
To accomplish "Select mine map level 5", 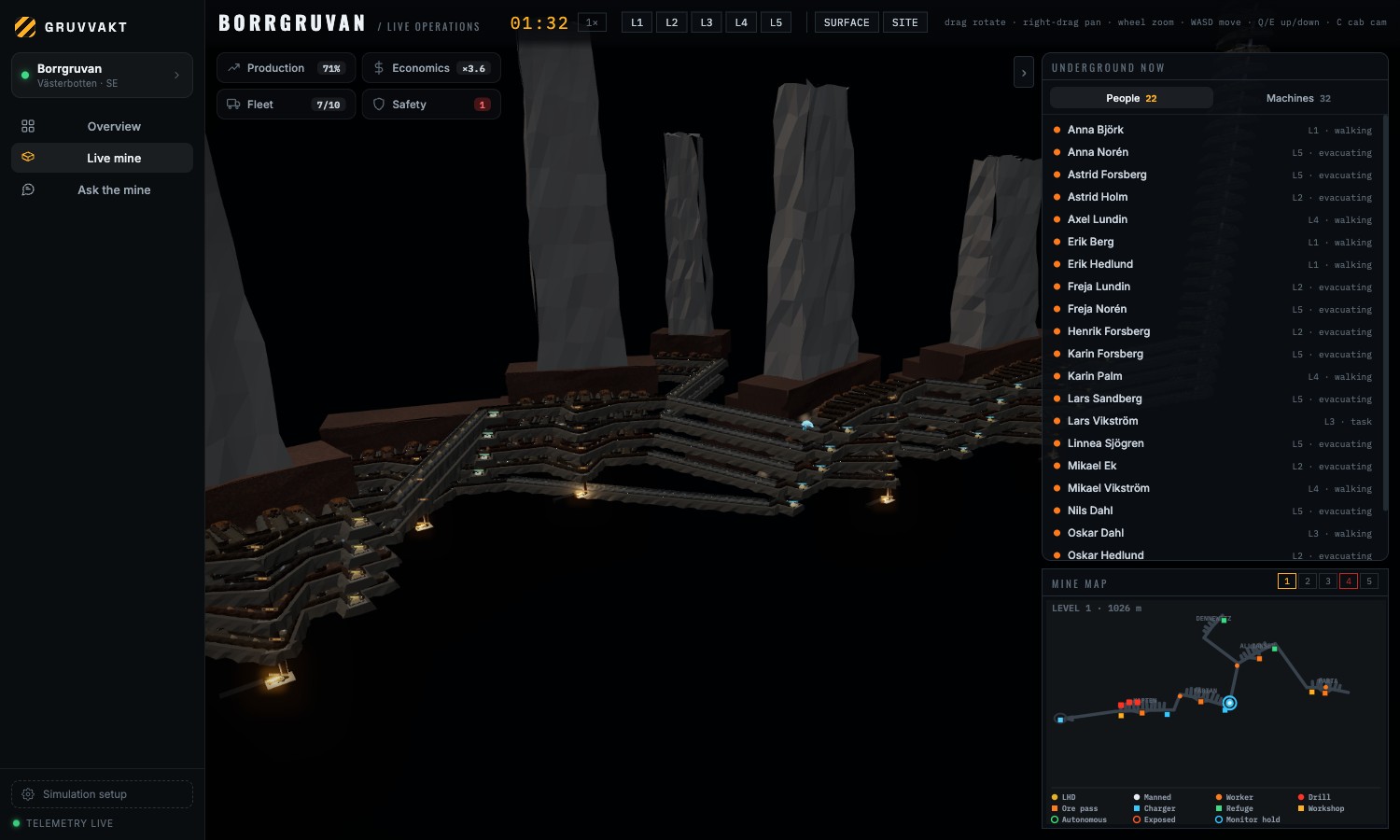I will coord(1369,581).
